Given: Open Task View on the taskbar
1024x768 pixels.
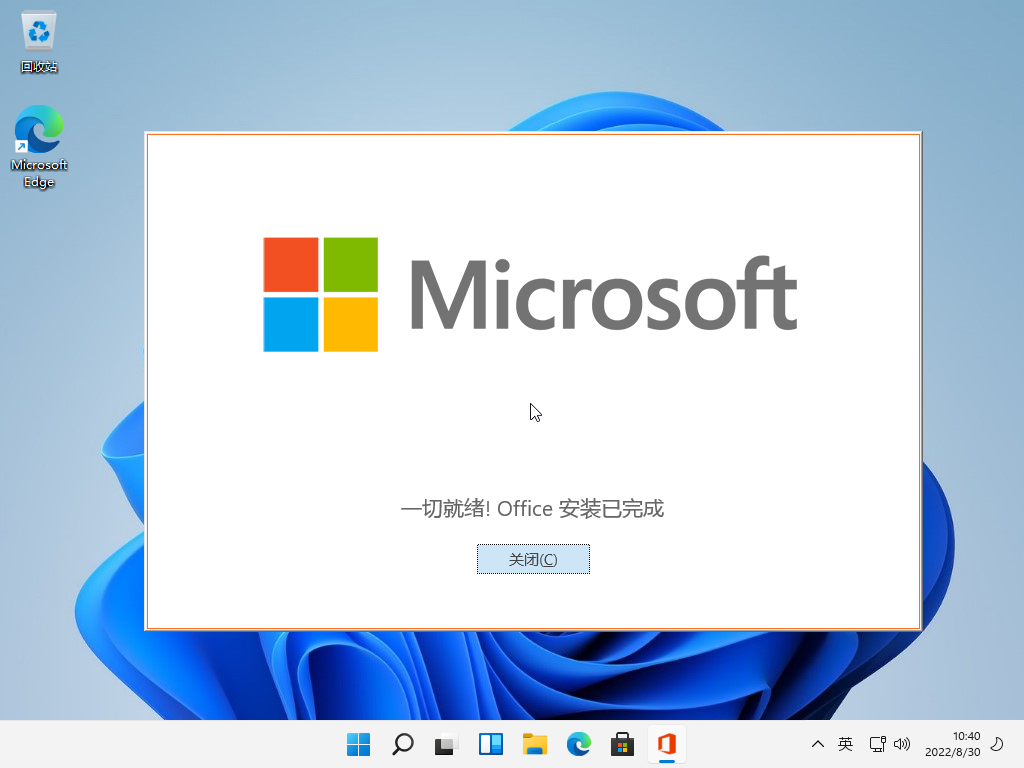Looking at the screenshot, I should pos(446,744).
